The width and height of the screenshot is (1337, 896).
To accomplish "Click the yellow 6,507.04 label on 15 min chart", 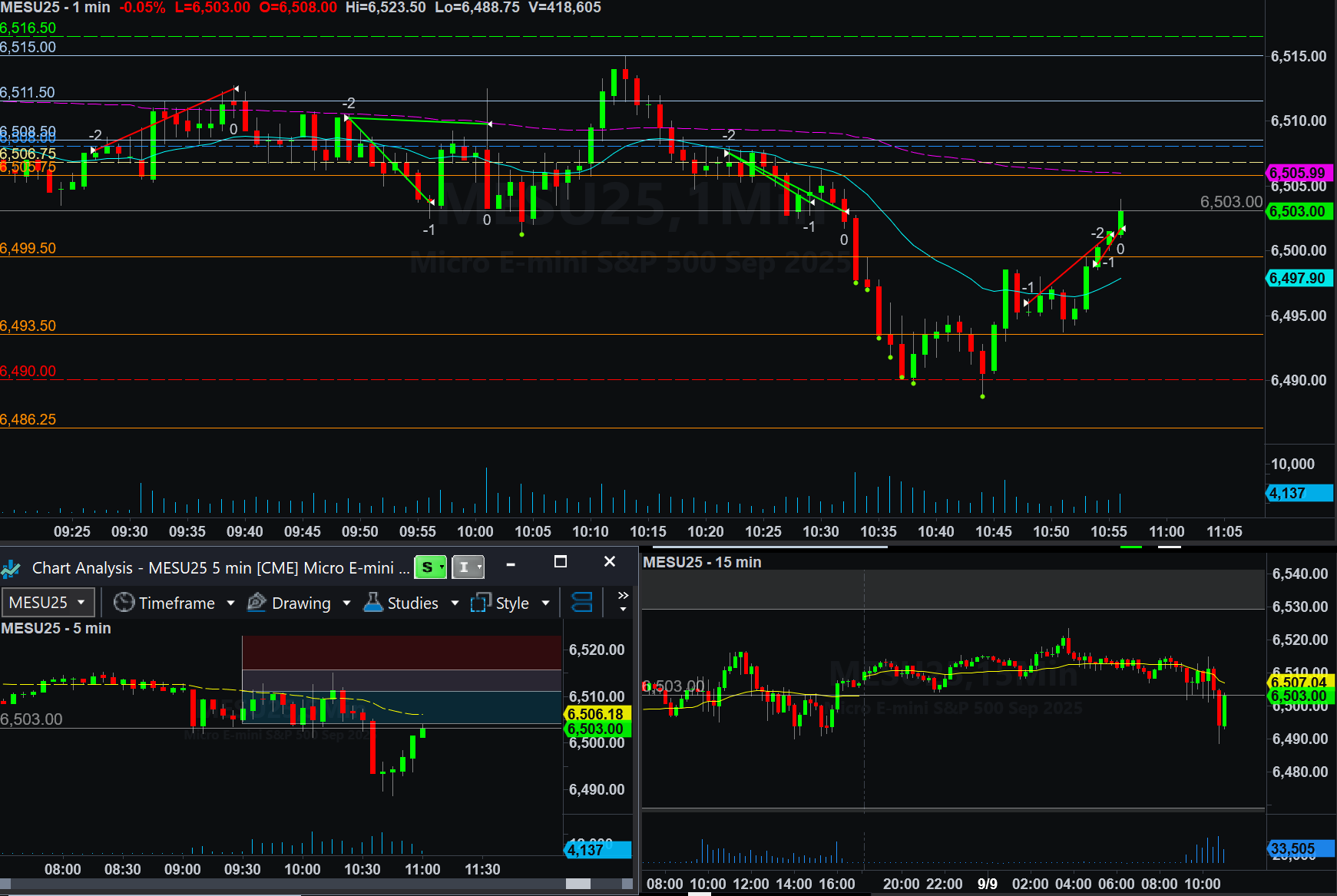I will (x=1298, y=682).
